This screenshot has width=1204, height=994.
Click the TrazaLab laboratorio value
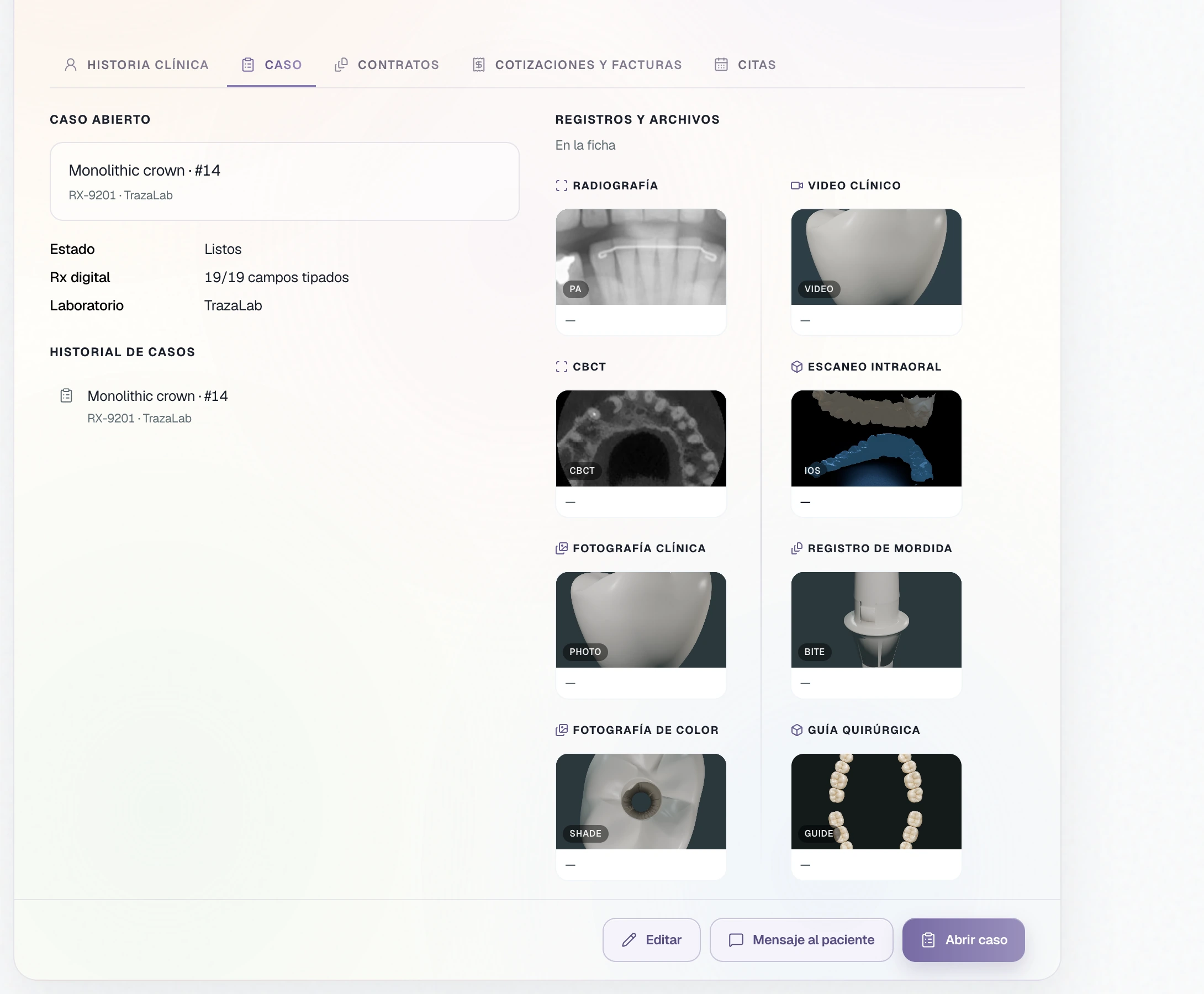pos(233,306)
